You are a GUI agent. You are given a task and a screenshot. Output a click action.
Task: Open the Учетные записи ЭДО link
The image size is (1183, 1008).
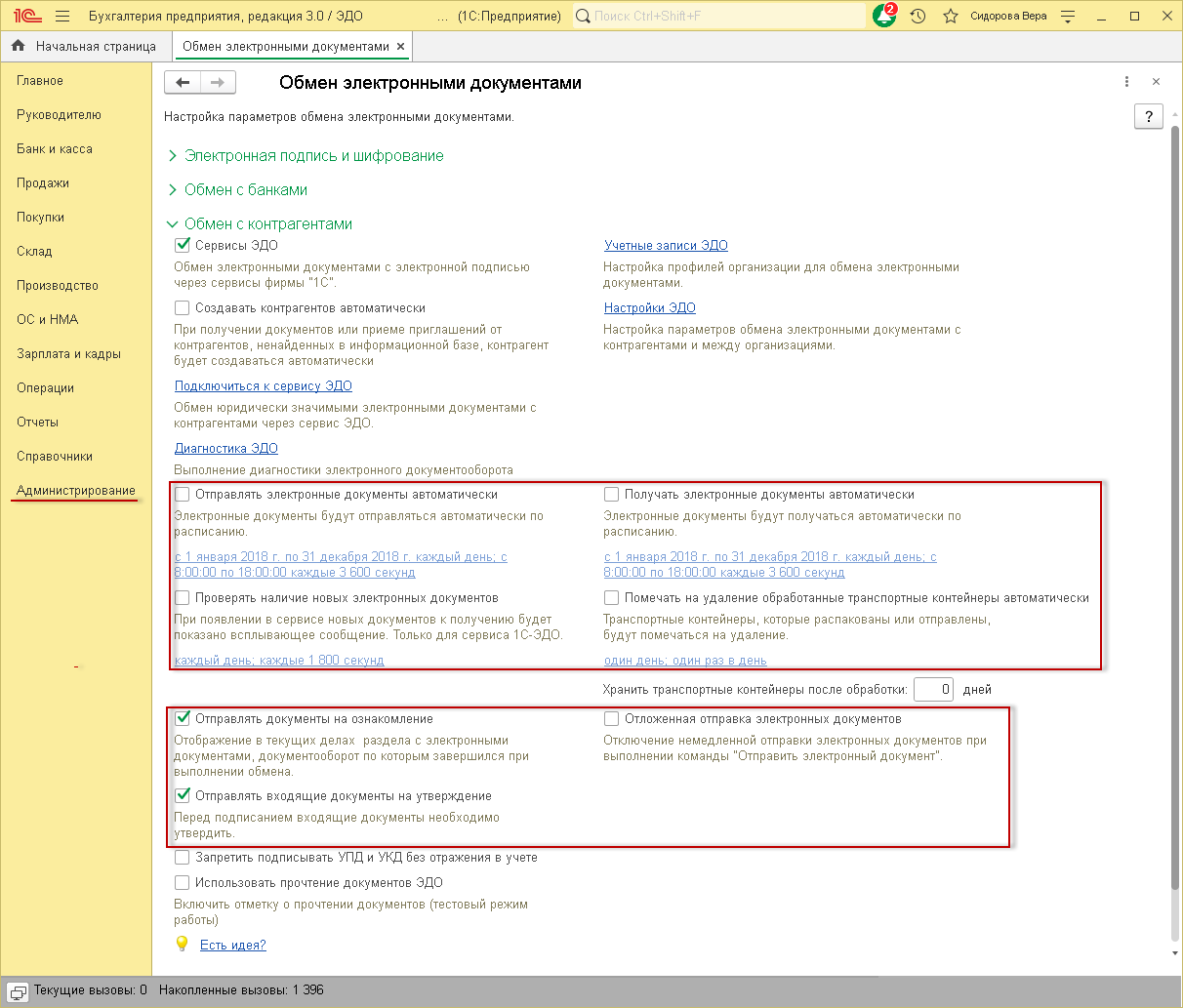point(666,245)
